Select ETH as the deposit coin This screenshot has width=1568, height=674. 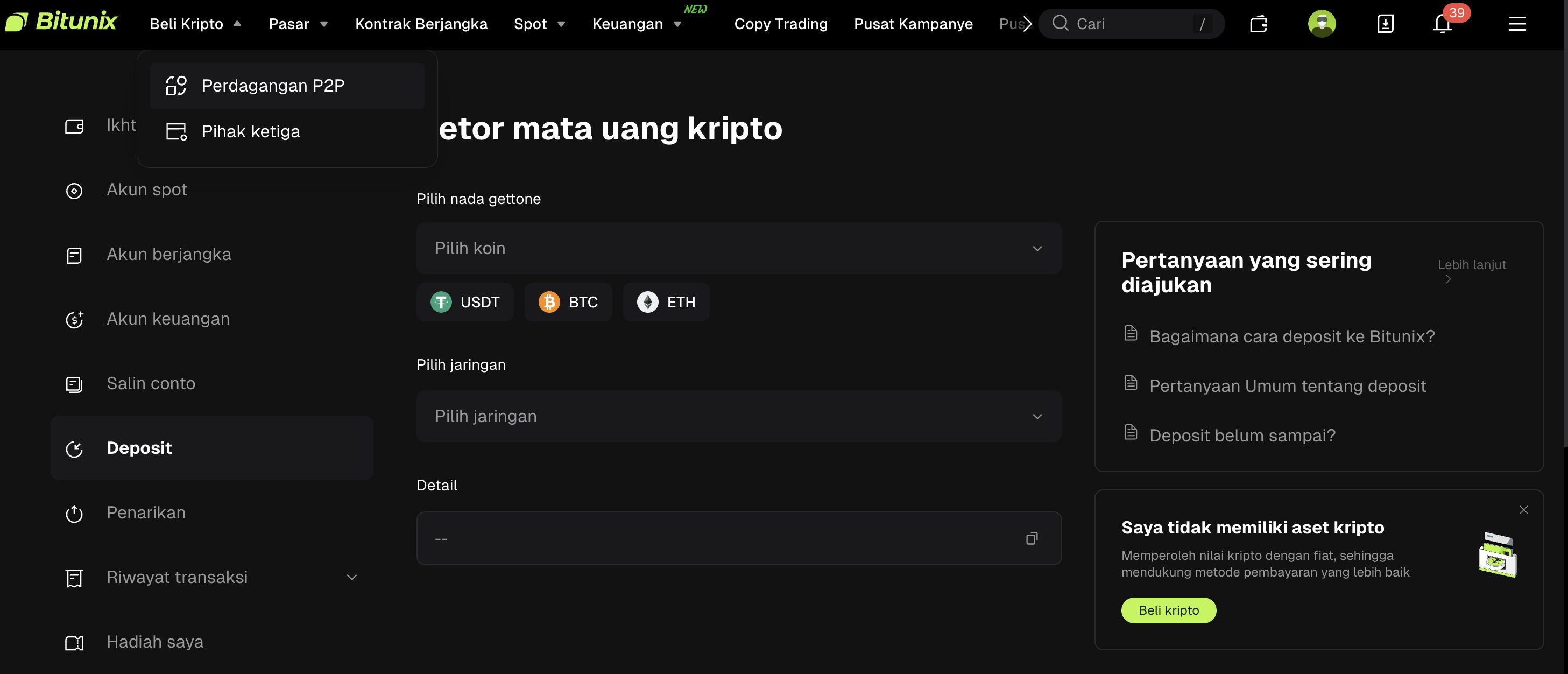click(666, 301)
